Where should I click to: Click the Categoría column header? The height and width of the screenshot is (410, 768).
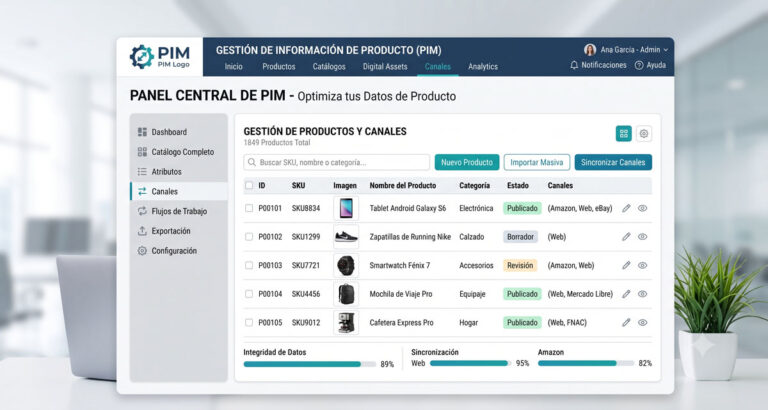[x=474, y=185]
